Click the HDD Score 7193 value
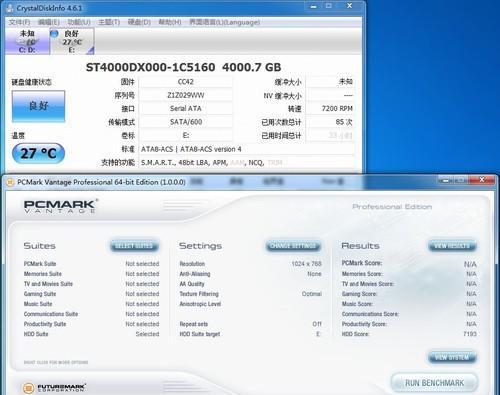This screenshot has height=395, width=500. (x=470, y=334)
